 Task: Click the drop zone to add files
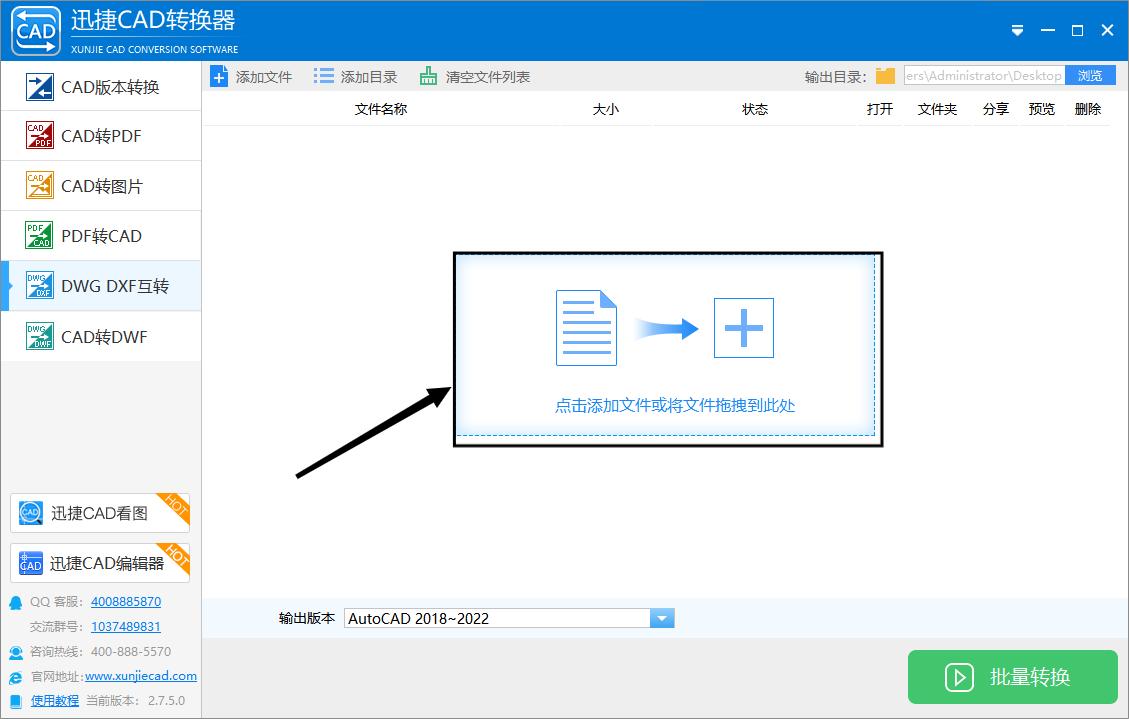click(668, 347)
